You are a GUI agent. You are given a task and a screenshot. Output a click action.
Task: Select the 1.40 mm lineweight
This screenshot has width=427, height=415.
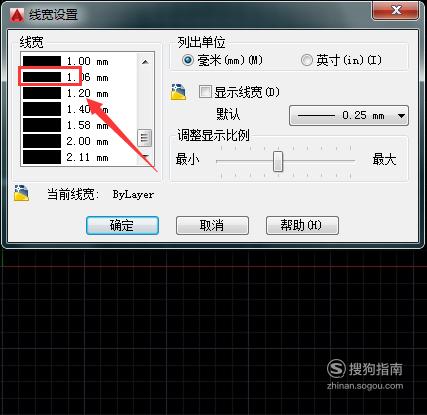point(79,109)
